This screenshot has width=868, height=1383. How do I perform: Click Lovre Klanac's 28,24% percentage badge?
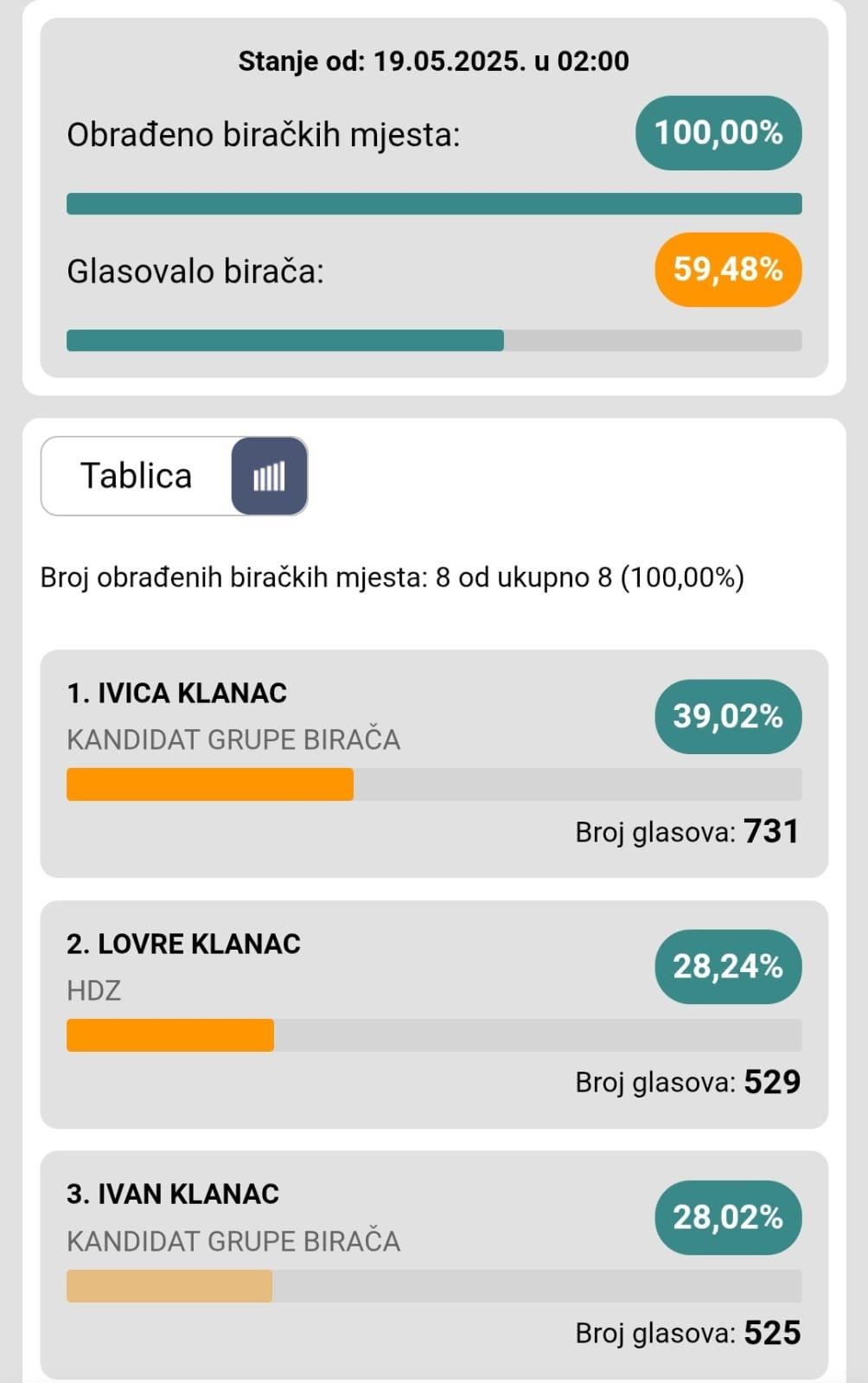click(728, 967)
